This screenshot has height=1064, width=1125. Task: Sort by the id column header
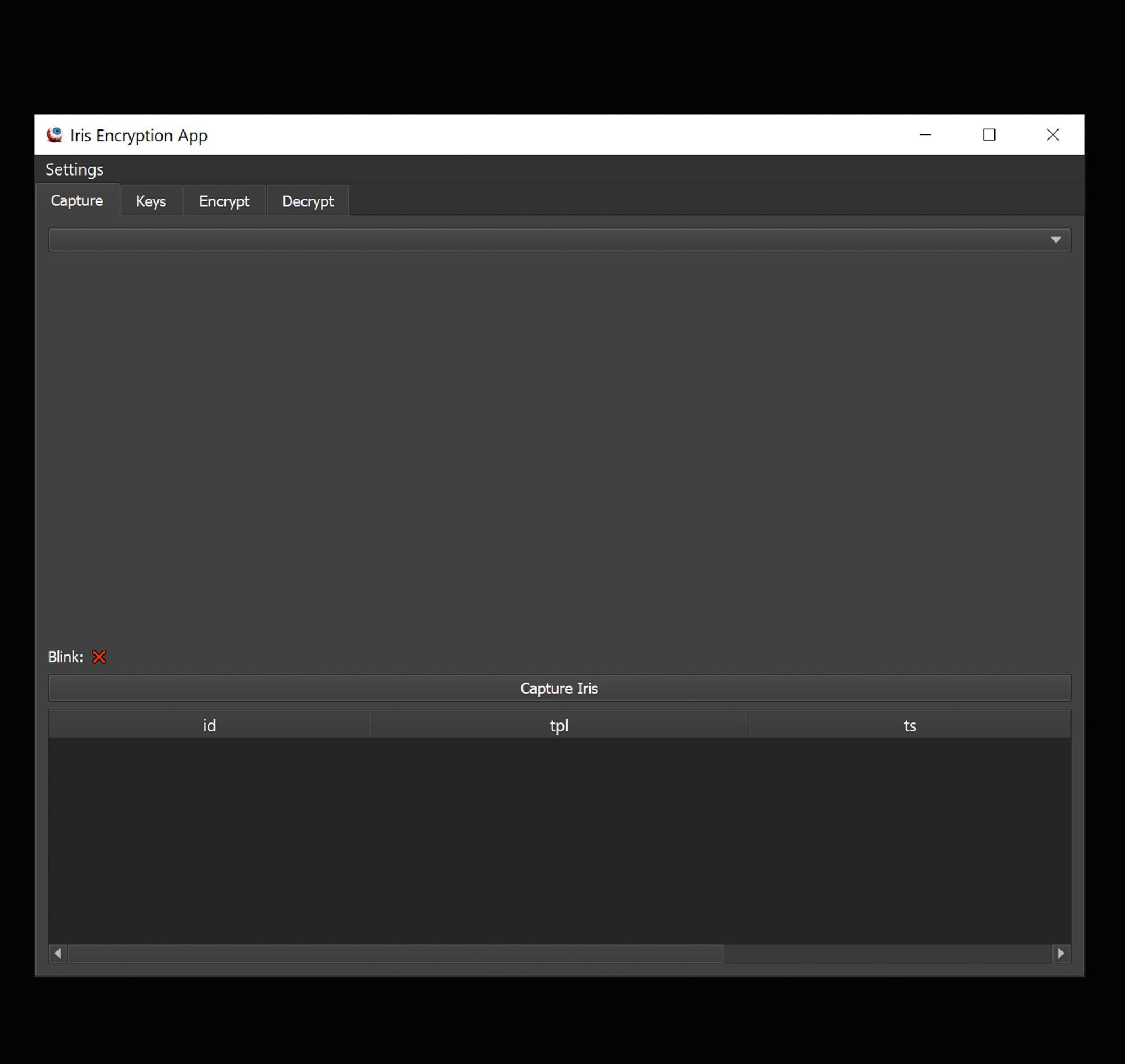tap(209, 725)
